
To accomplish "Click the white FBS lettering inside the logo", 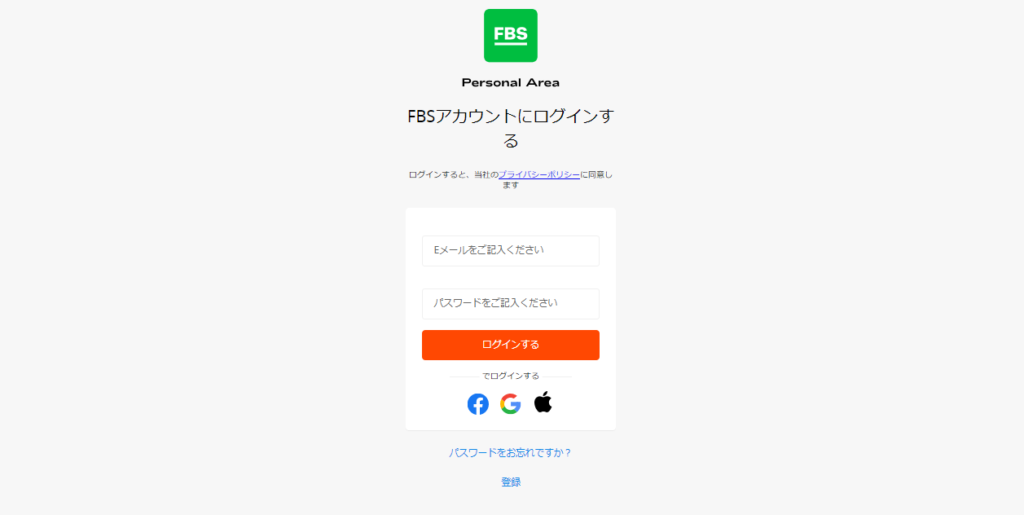I will [511, 34].
